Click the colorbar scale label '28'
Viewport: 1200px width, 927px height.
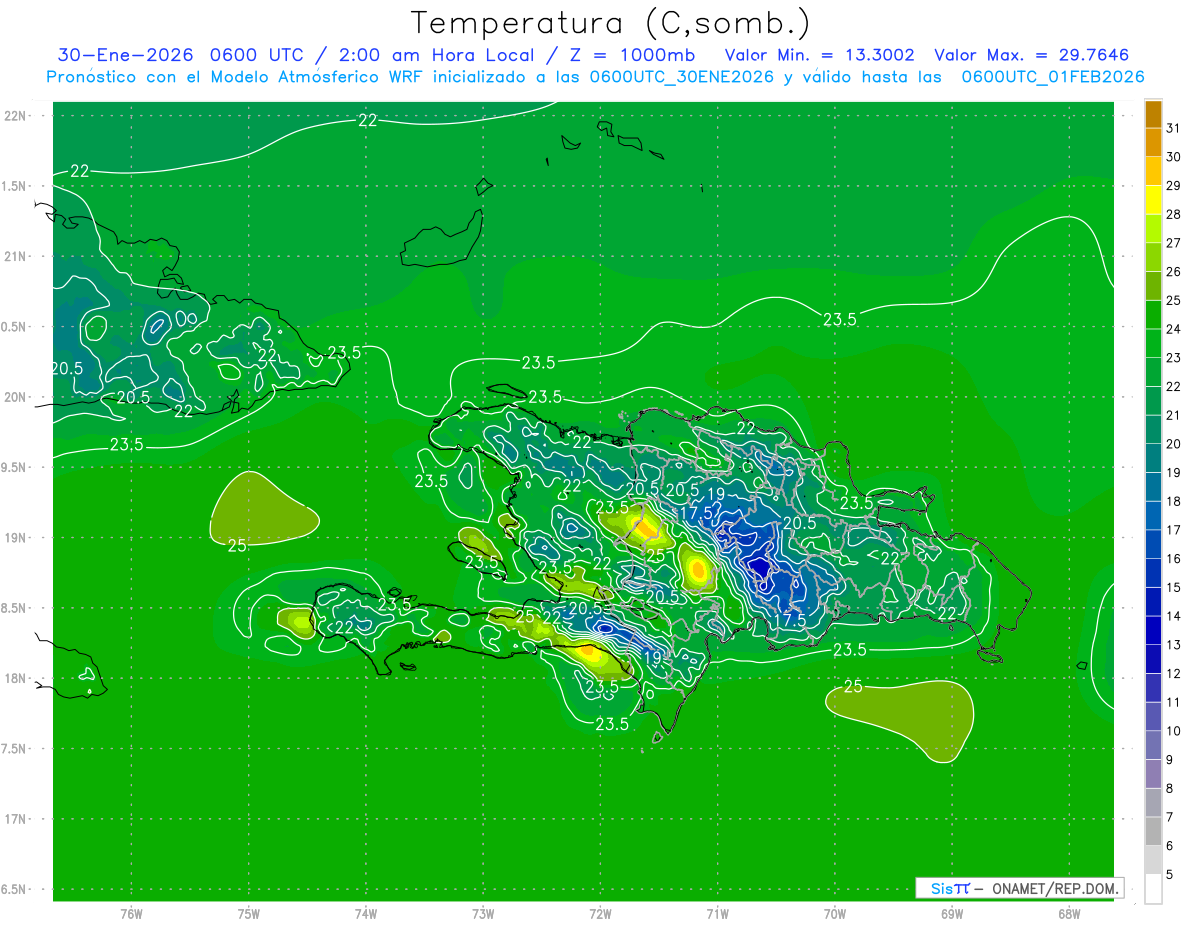(x=1173, y=215)
